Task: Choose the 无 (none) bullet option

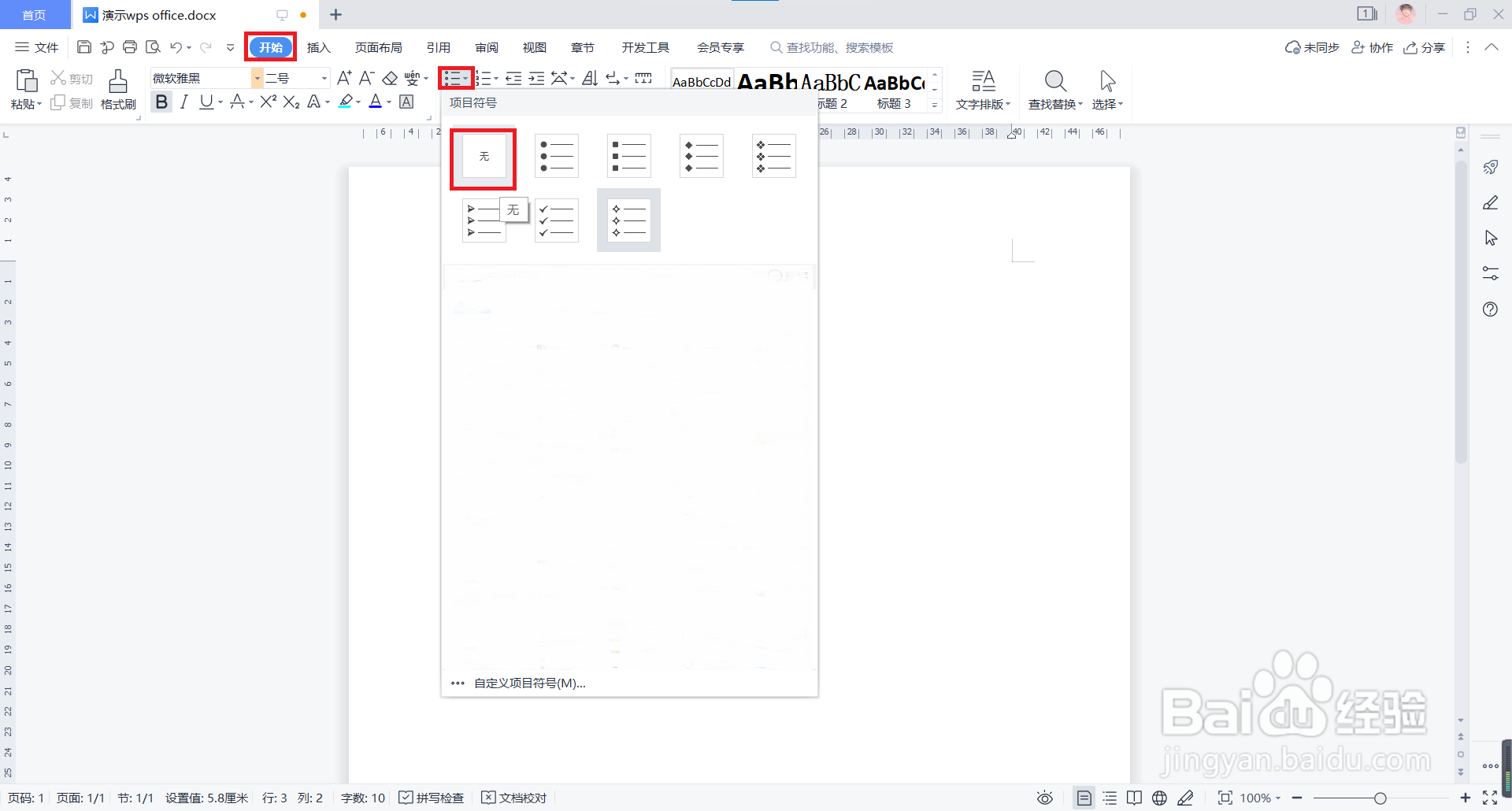Action: pyautogui.click(x=484, y=156)
